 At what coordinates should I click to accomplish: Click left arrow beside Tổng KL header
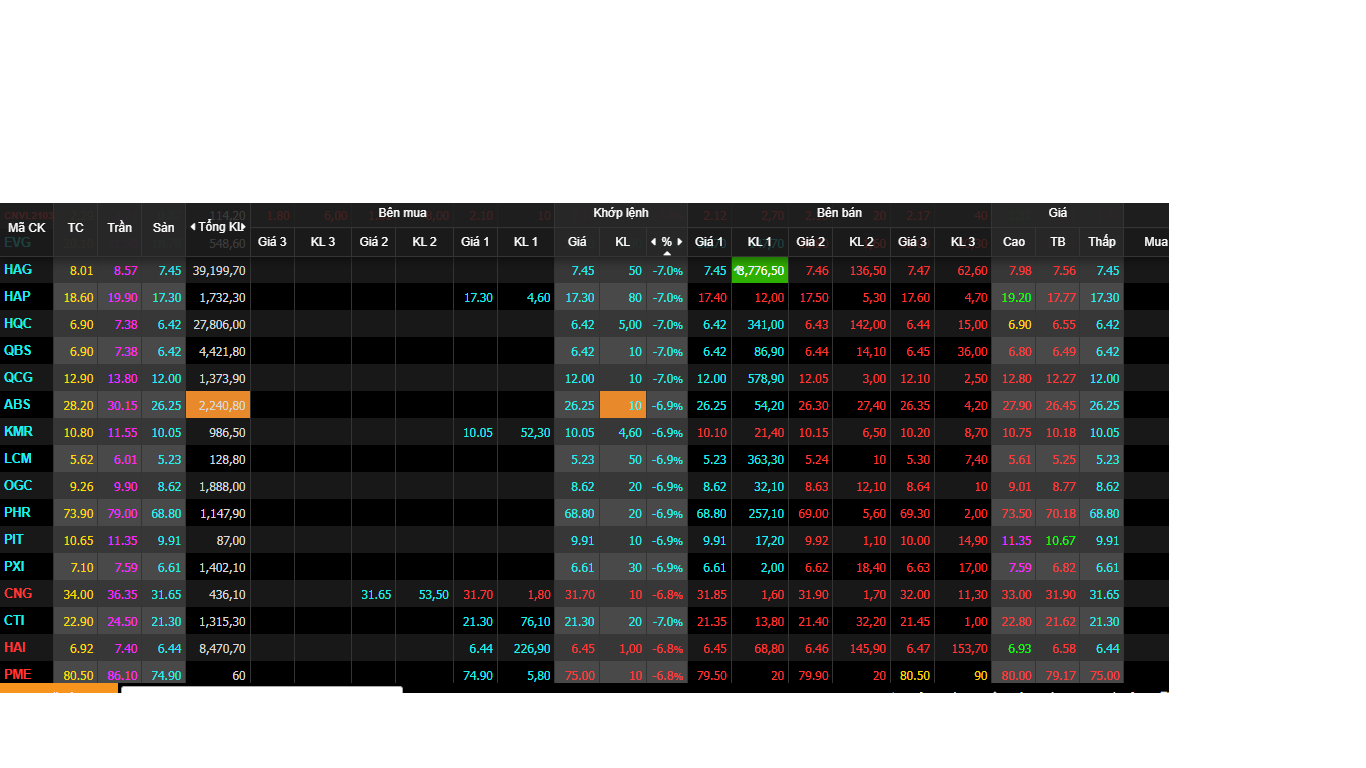pos(193,227)
